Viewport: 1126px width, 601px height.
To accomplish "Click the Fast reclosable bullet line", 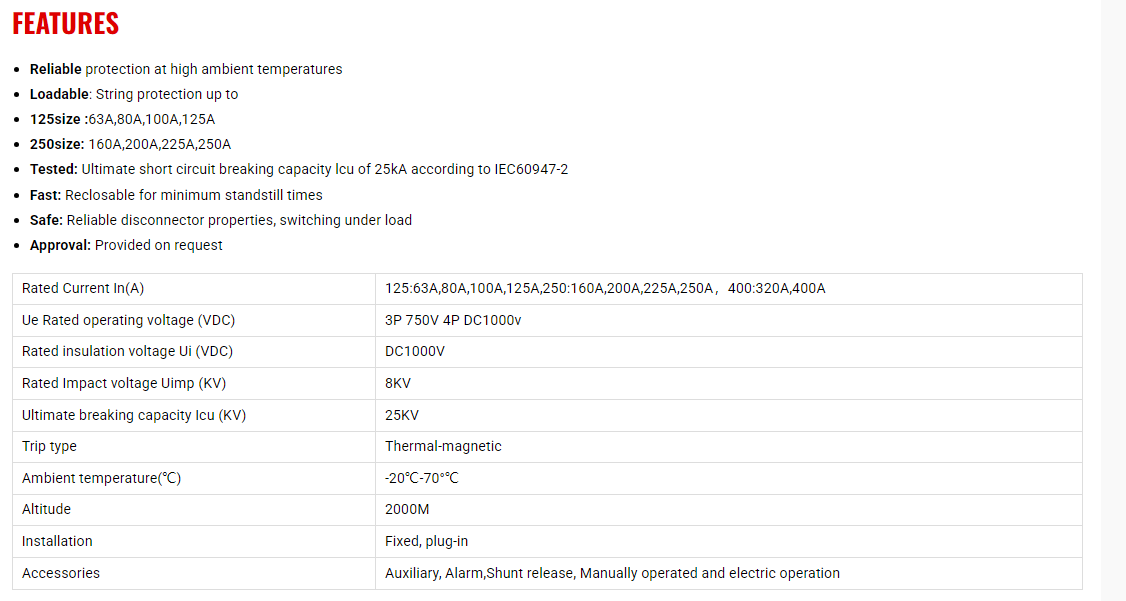I will (x=176, y=195).
